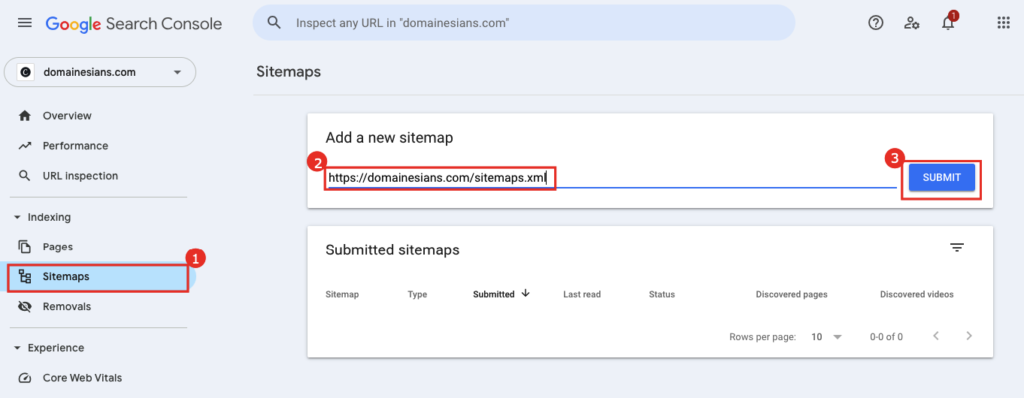Viewport: 1024px width, 398px height.
Task: Open Rows per page dropdown
Action: [x=827, y=337]
